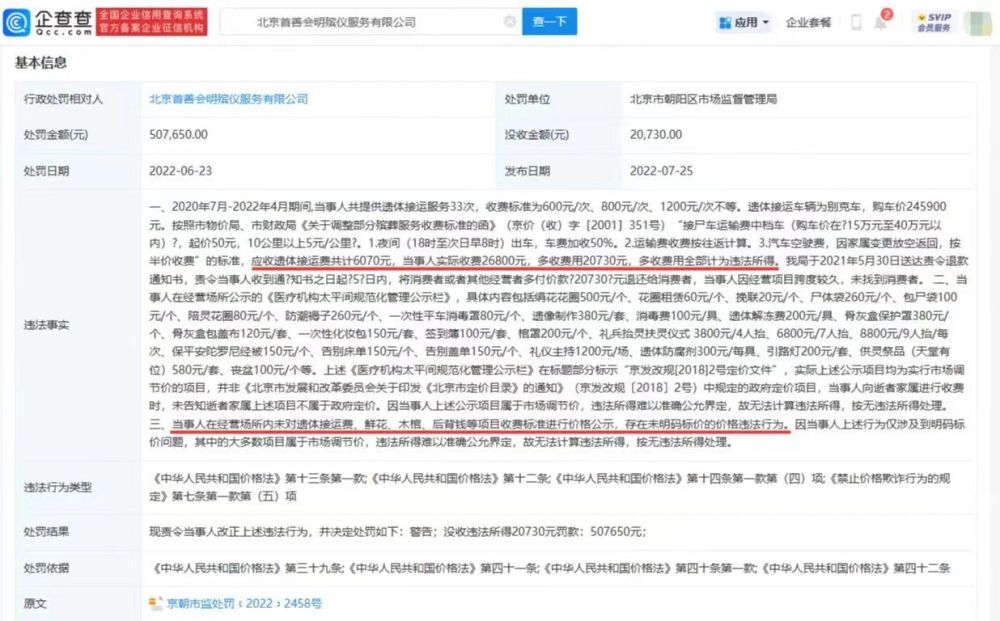Viewport: 1000px width, 621px height.
Task: Click the document icon beside 原文 link
Action: coord(156,603)
